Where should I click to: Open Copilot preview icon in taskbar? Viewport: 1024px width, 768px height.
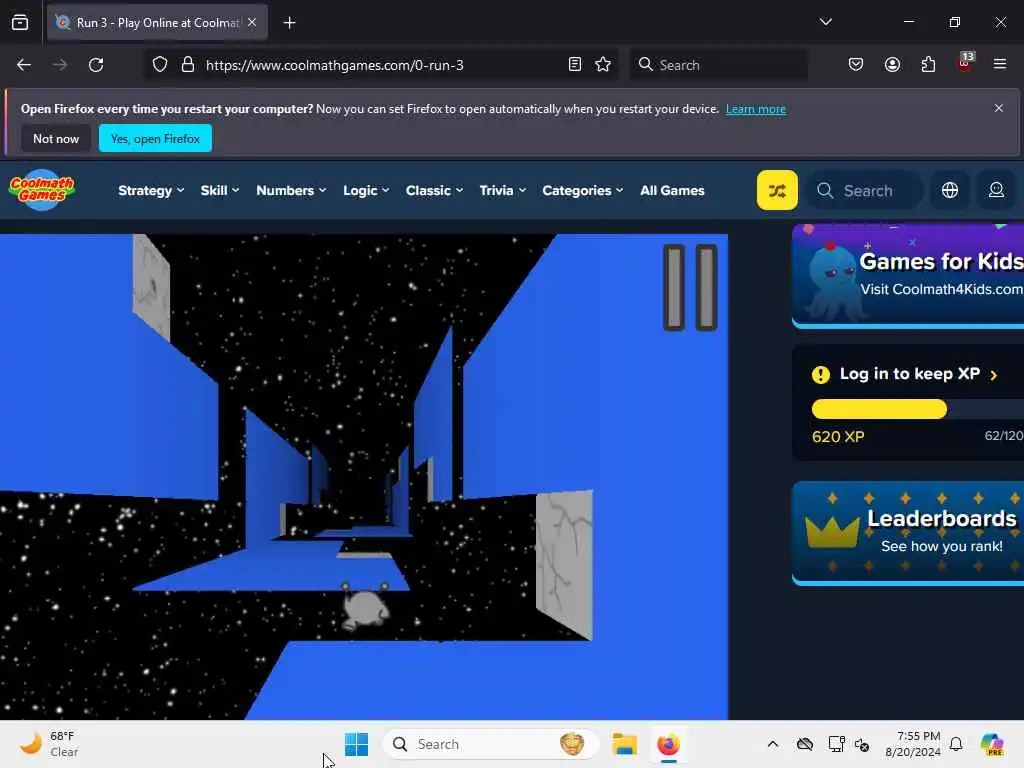click(992, 744)
